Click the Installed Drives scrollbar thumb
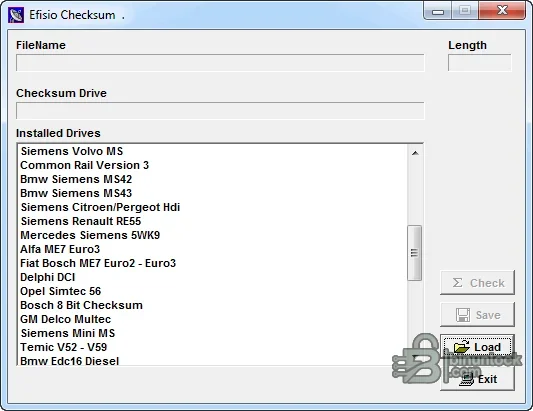Screen dimensions: 533x411 click(x=414, y=253)
